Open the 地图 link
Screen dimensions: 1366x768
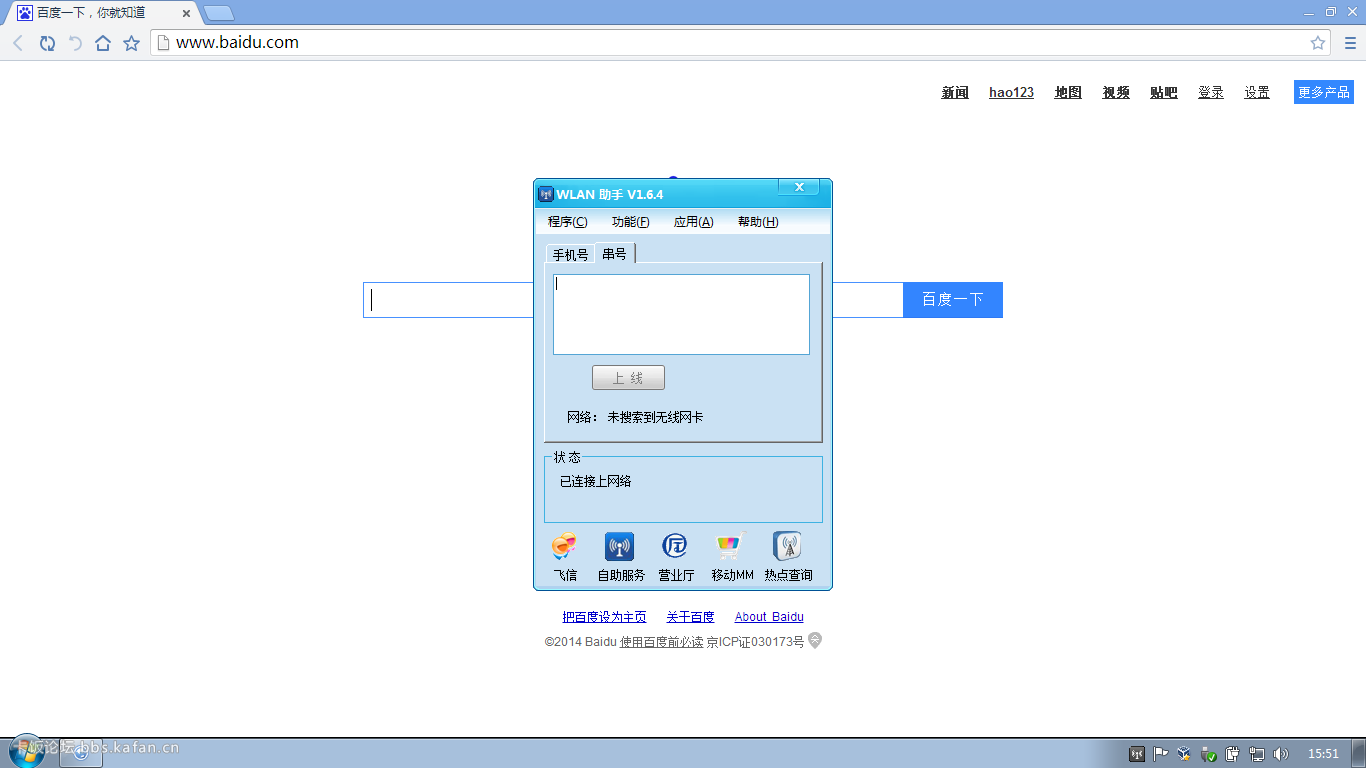pyautogui.click(x=1068, y=92)
